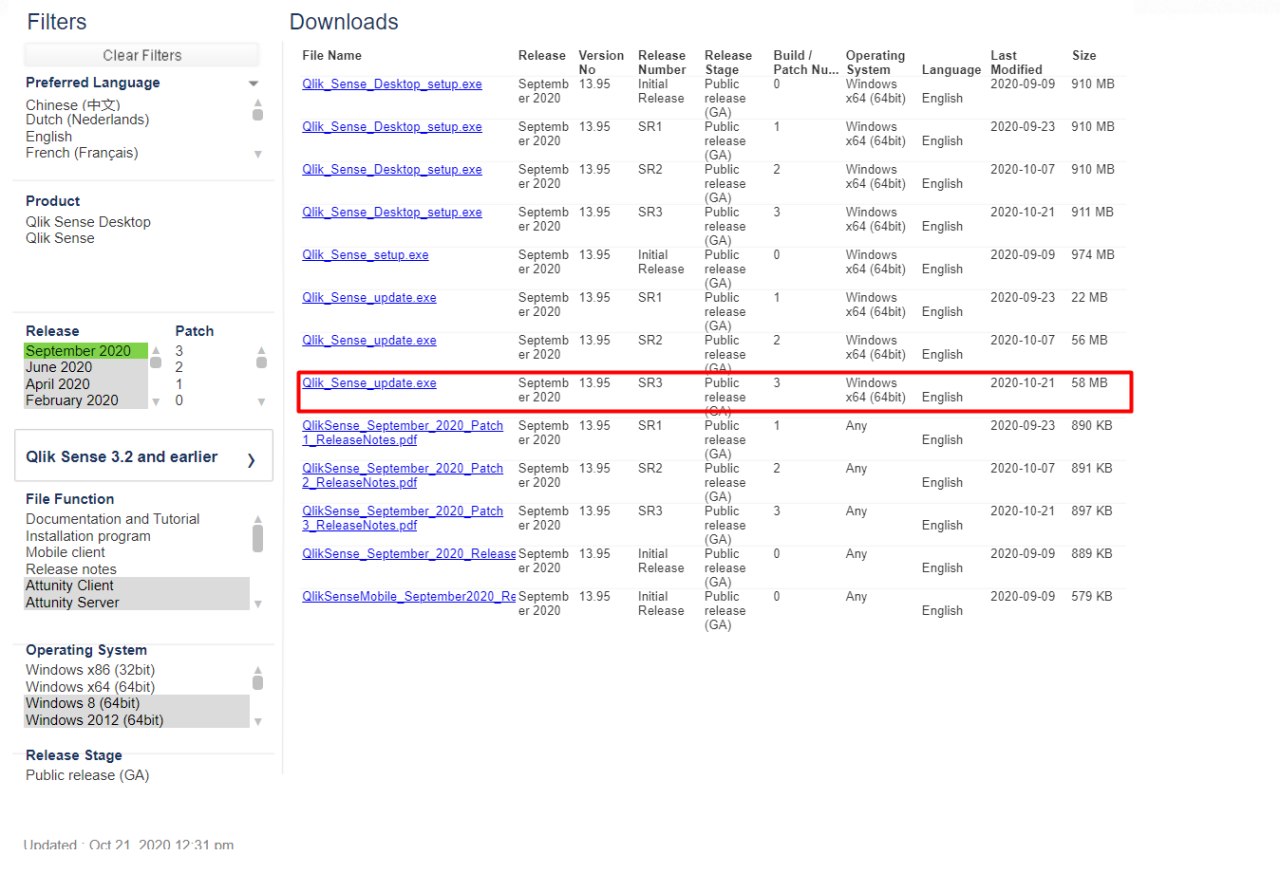
Task: Select Windows 2012 (64bit) operating system
Action: coord(137,720)
